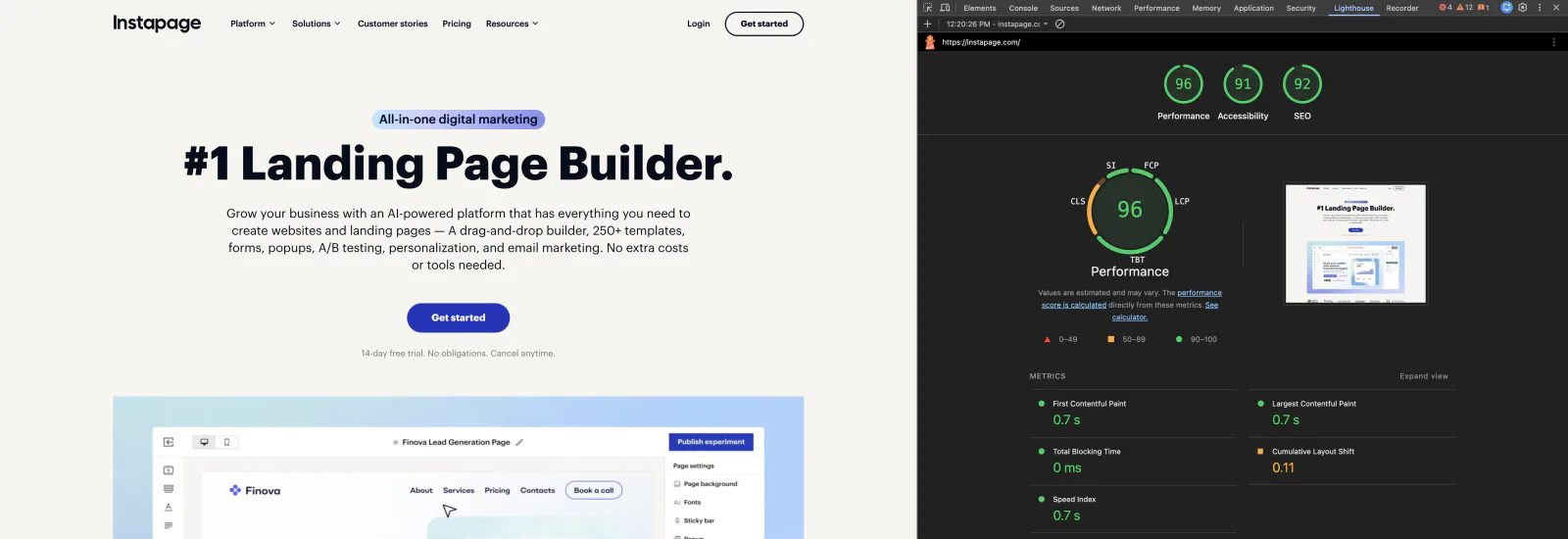Jump to the Accessibility score gauge showing 91
Viewport: 1568px width, 539px height.
(1243, 93)
